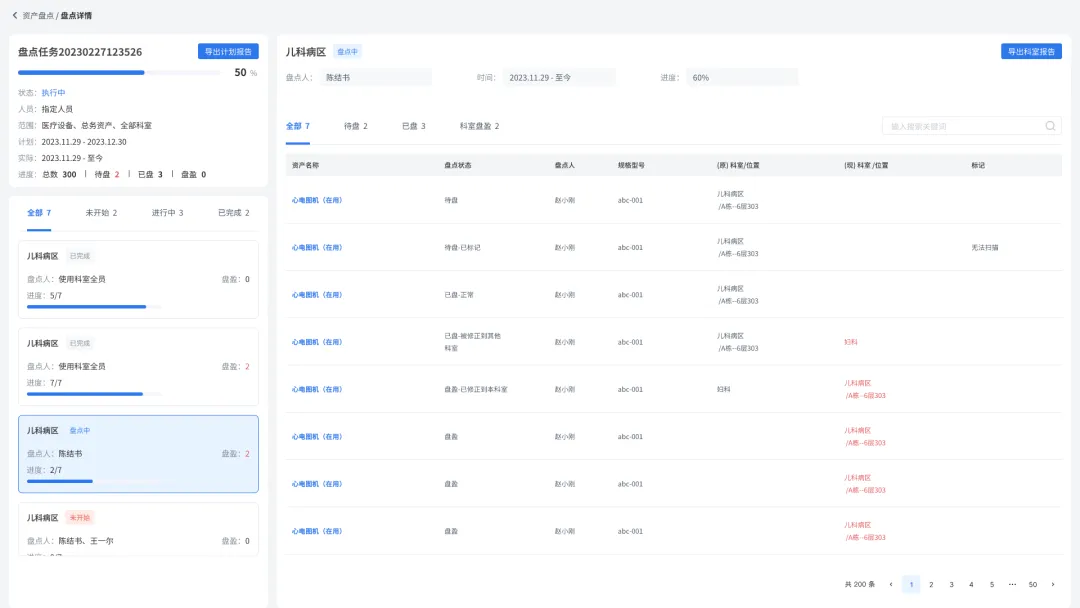Open the 未开始 card assigned to 陈结书、王一尔

pyautogui.click(x=138, y=529)
